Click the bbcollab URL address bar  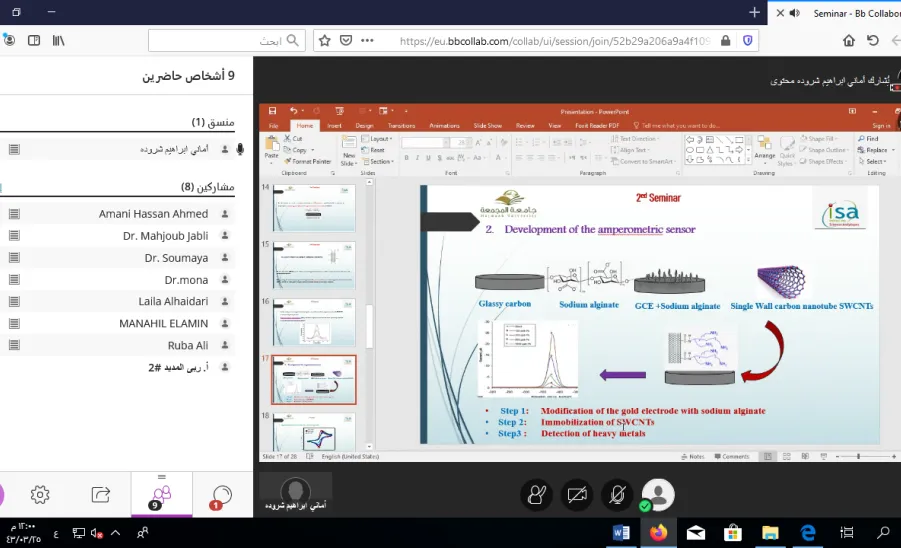click(x=555, y=41)
